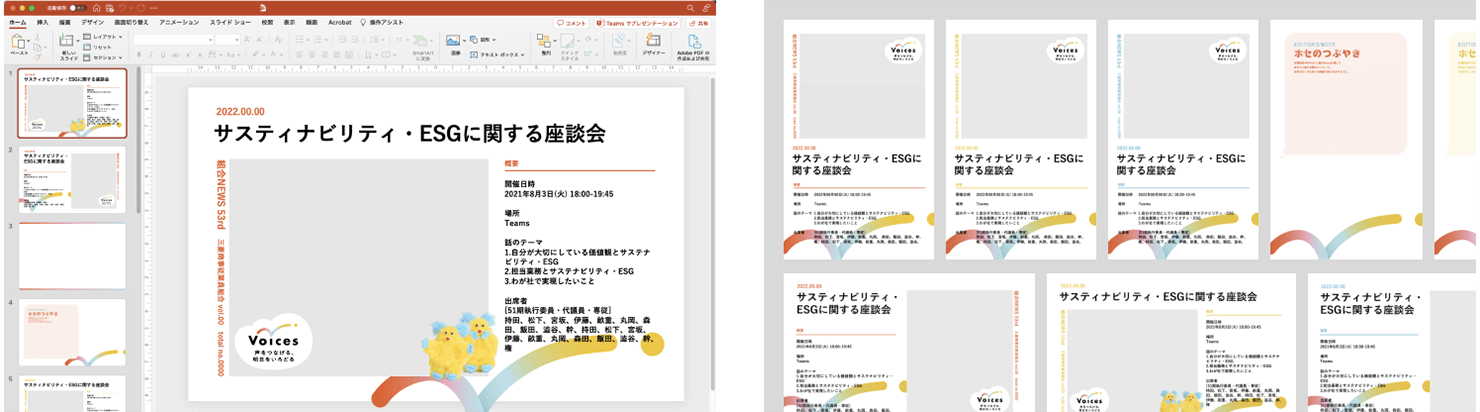Toggle subscript formatting
This screenshot has width=1480, height=412.
200,55
